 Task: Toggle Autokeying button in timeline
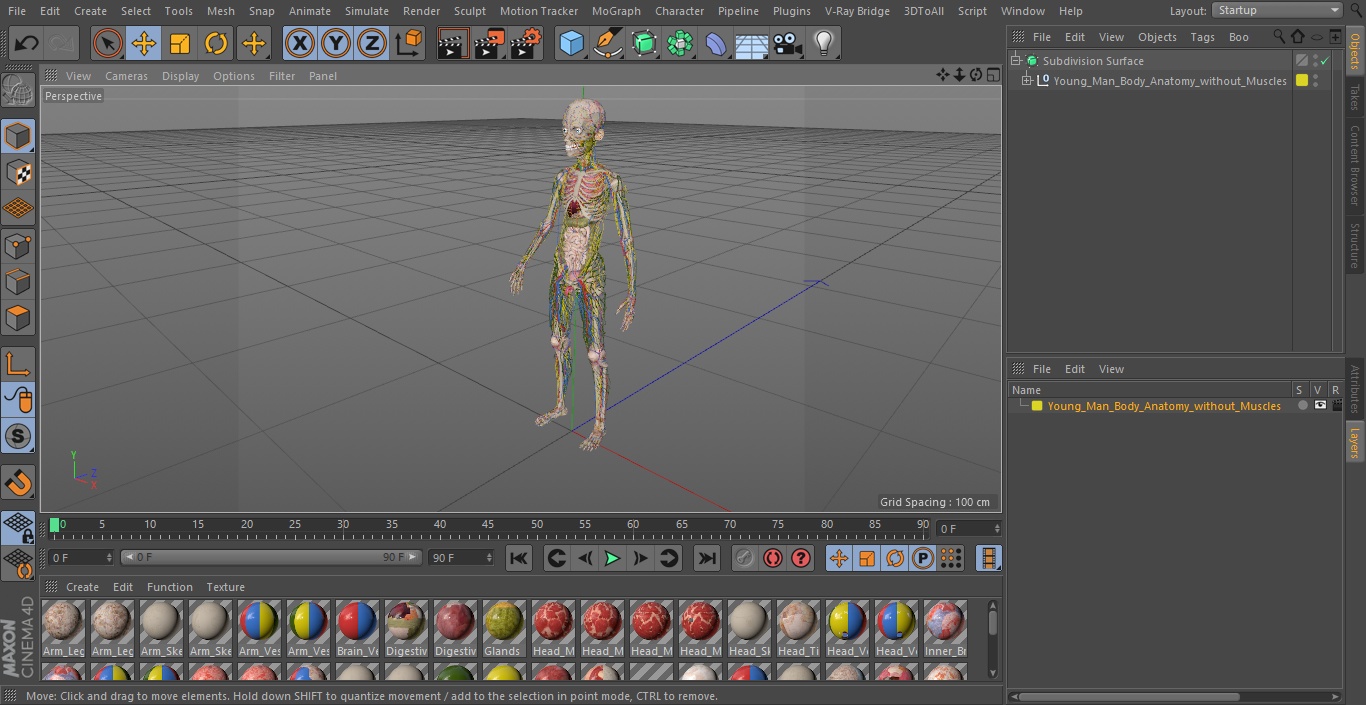click(x=772, y=558)
